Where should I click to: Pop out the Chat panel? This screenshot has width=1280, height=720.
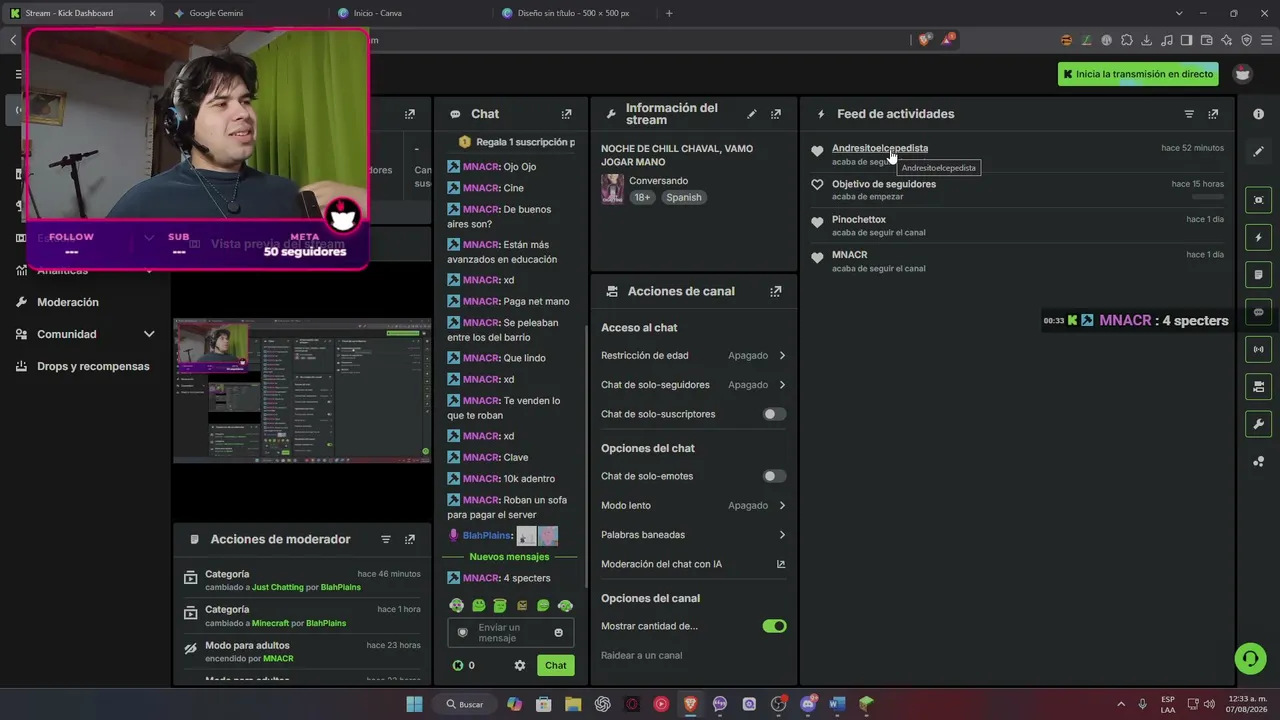[567, 114]
